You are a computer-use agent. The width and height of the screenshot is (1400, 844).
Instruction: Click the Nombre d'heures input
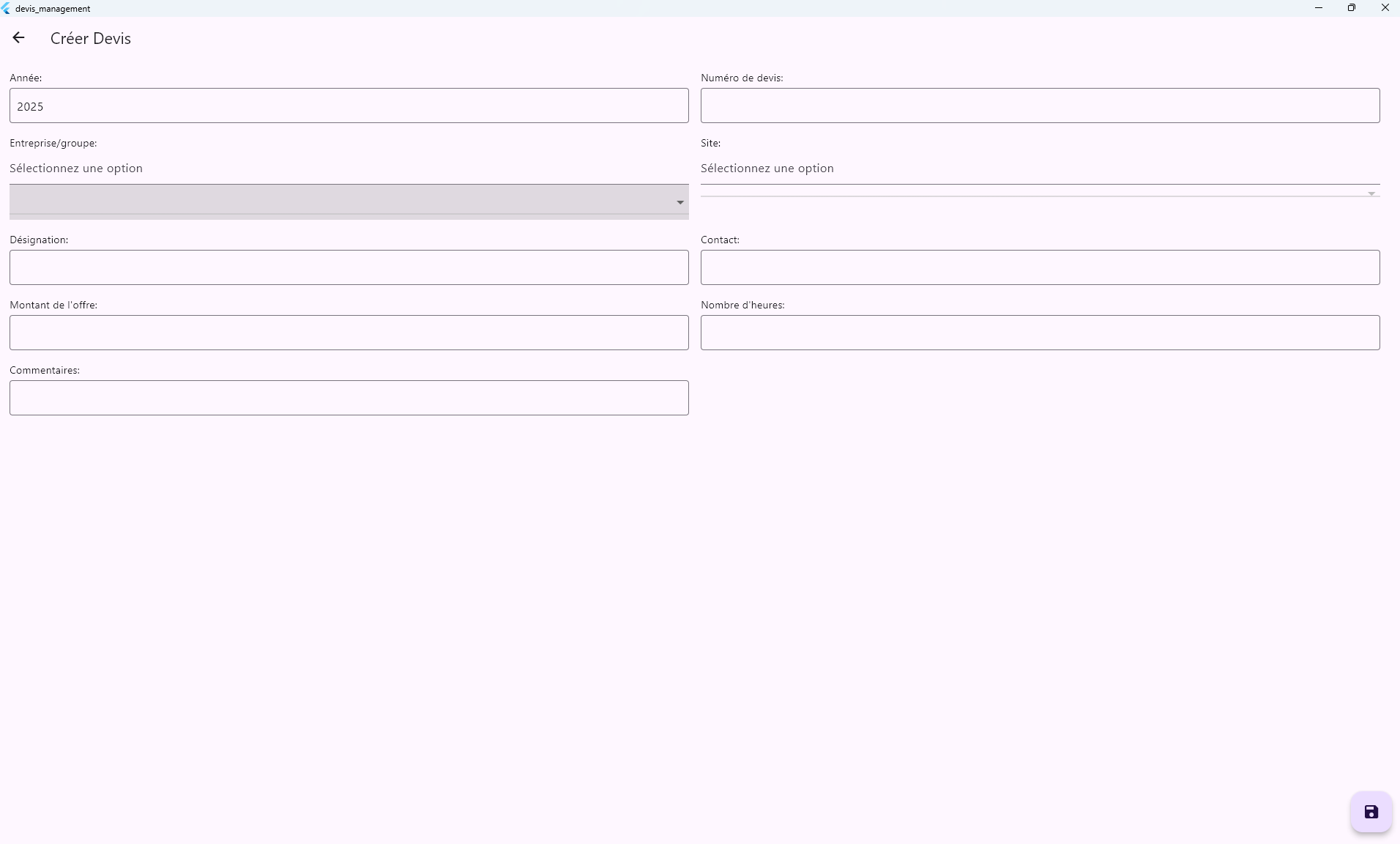coord(1040,333)
